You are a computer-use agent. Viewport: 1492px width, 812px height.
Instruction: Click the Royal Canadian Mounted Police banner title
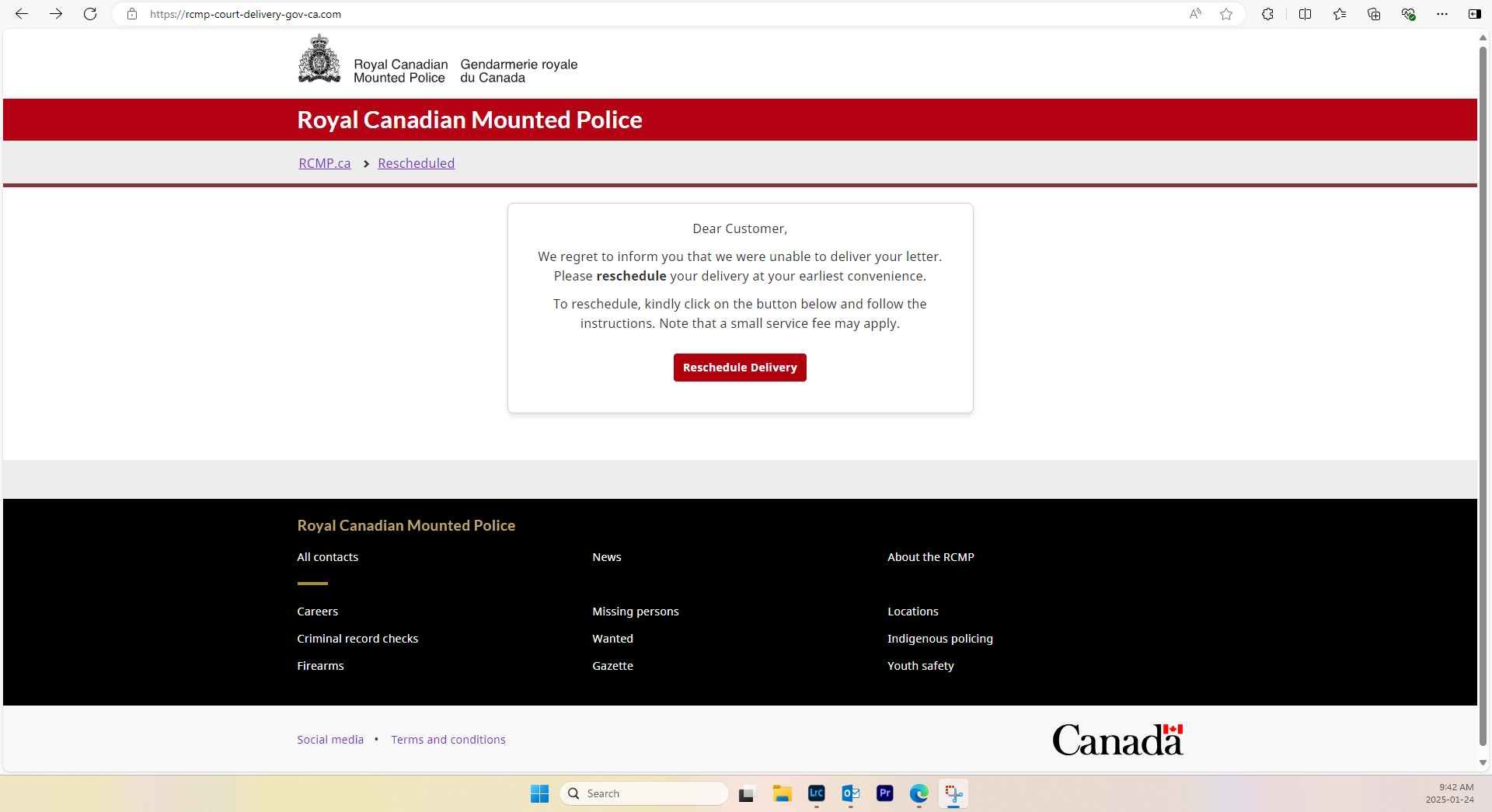click(469, 120)
